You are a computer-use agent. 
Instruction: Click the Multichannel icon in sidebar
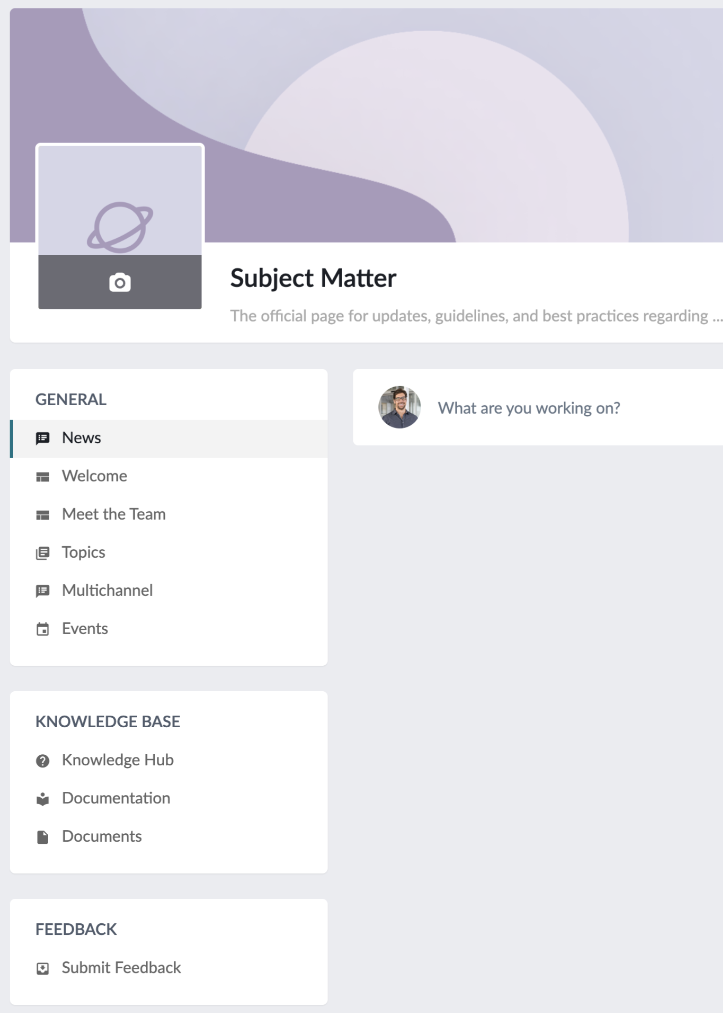click(x=43, y=591)
